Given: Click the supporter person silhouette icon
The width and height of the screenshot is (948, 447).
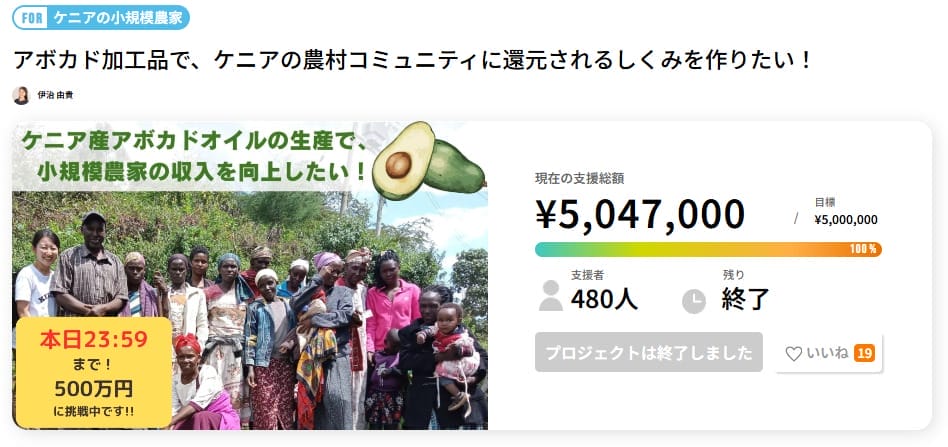Looking at the screenshot, I should pyautogui.click(x=550, y=296).
